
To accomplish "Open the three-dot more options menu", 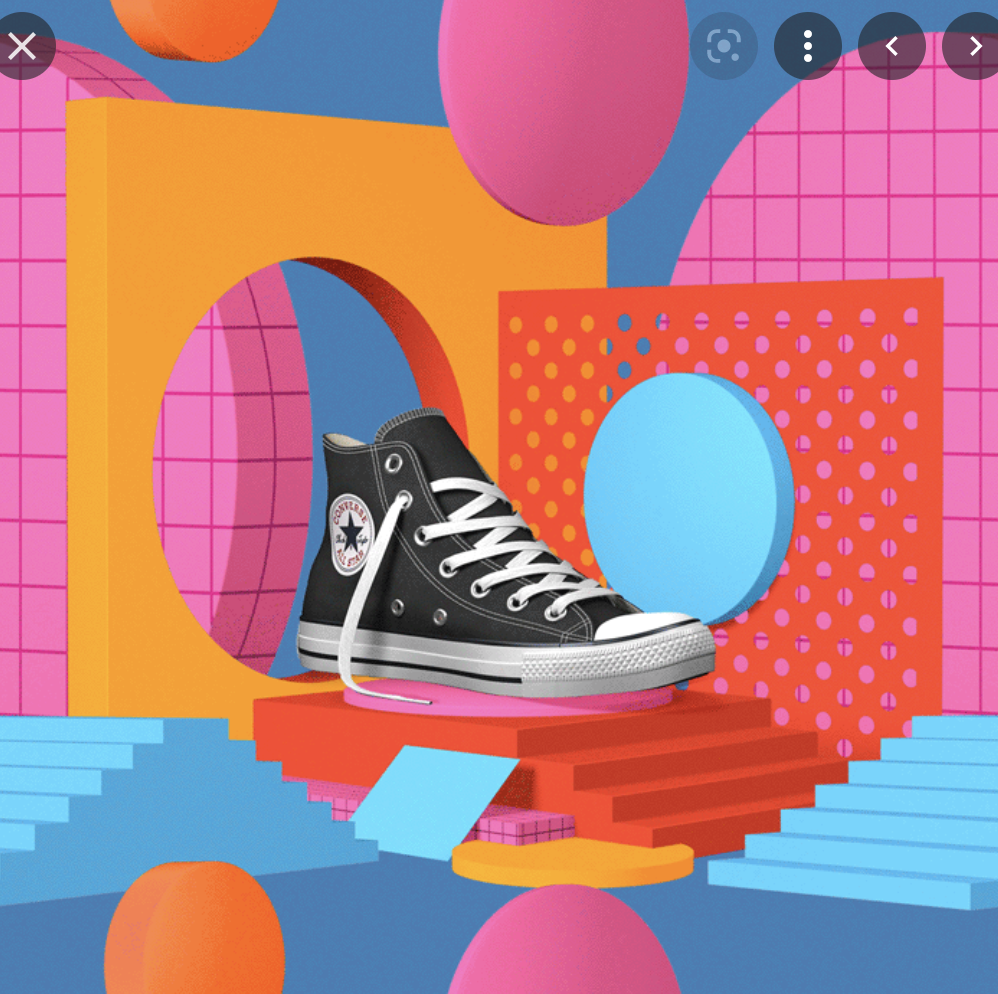I will [x=808, y=46].
